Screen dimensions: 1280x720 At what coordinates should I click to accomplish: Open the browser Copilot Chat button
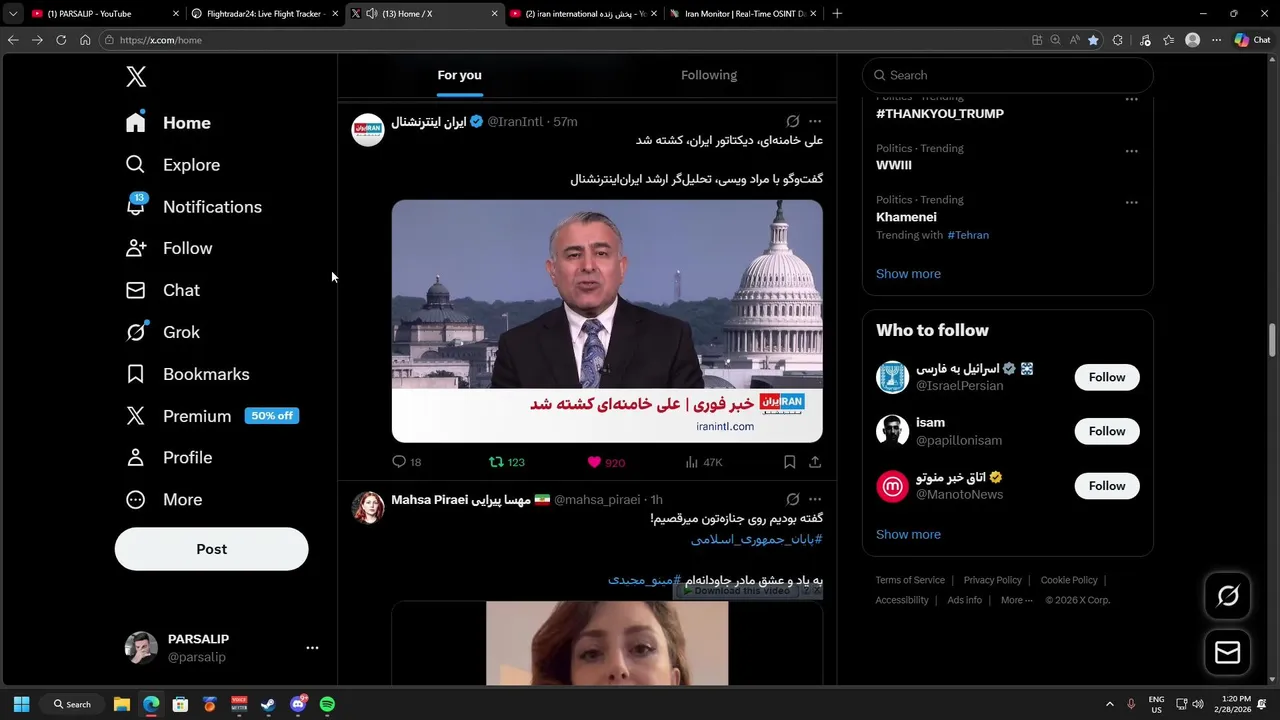[1252, 40]
